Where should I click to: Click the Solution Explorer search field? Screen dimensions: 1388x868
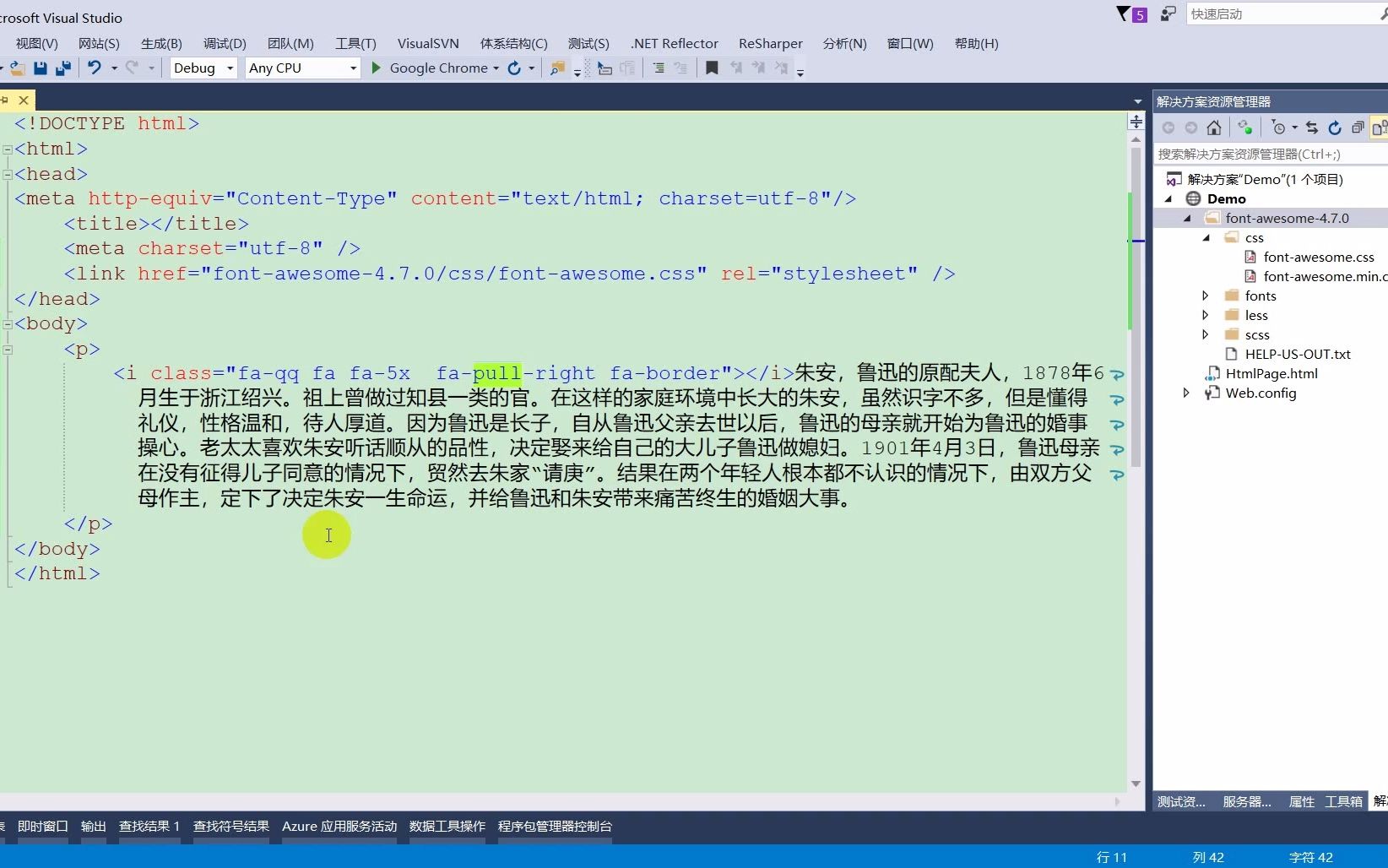pyautogui.click(x=1271, y=154)
